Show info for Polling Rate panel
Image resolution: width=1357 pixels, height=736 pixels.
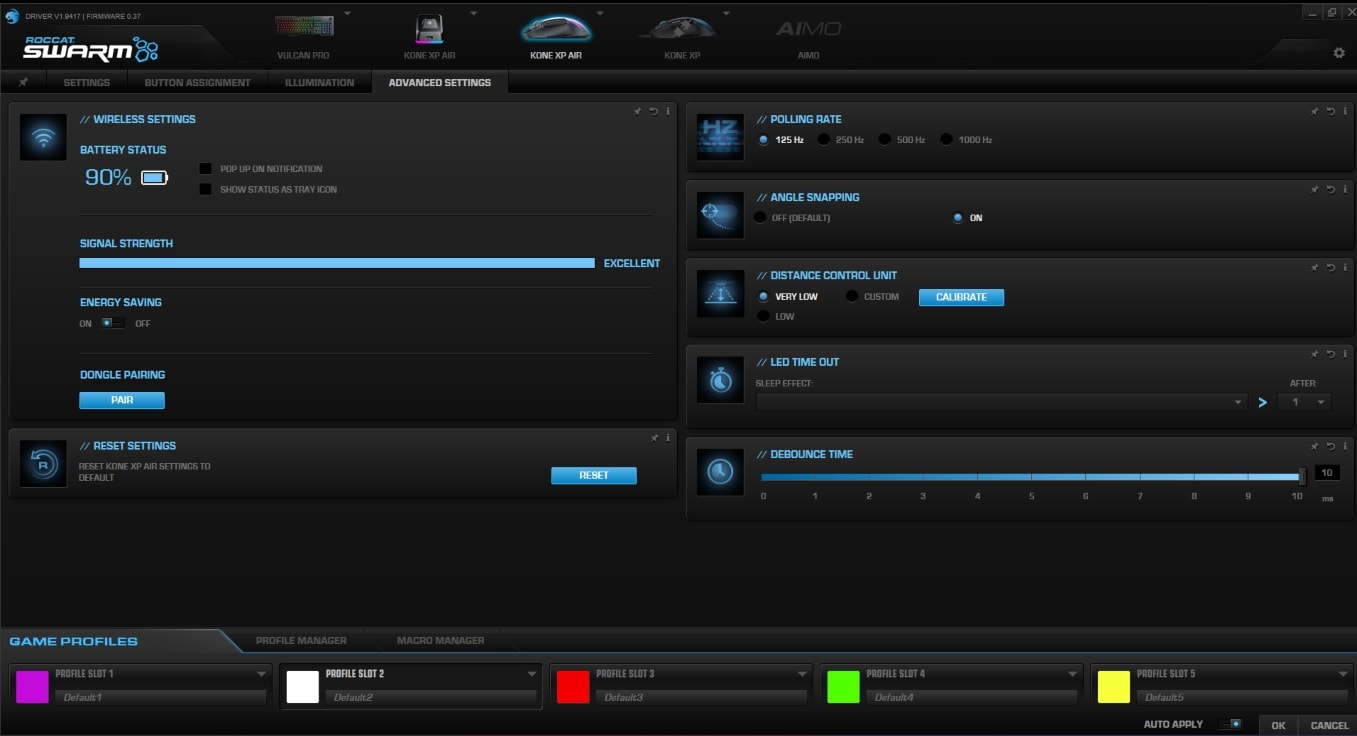point(1344,111)
